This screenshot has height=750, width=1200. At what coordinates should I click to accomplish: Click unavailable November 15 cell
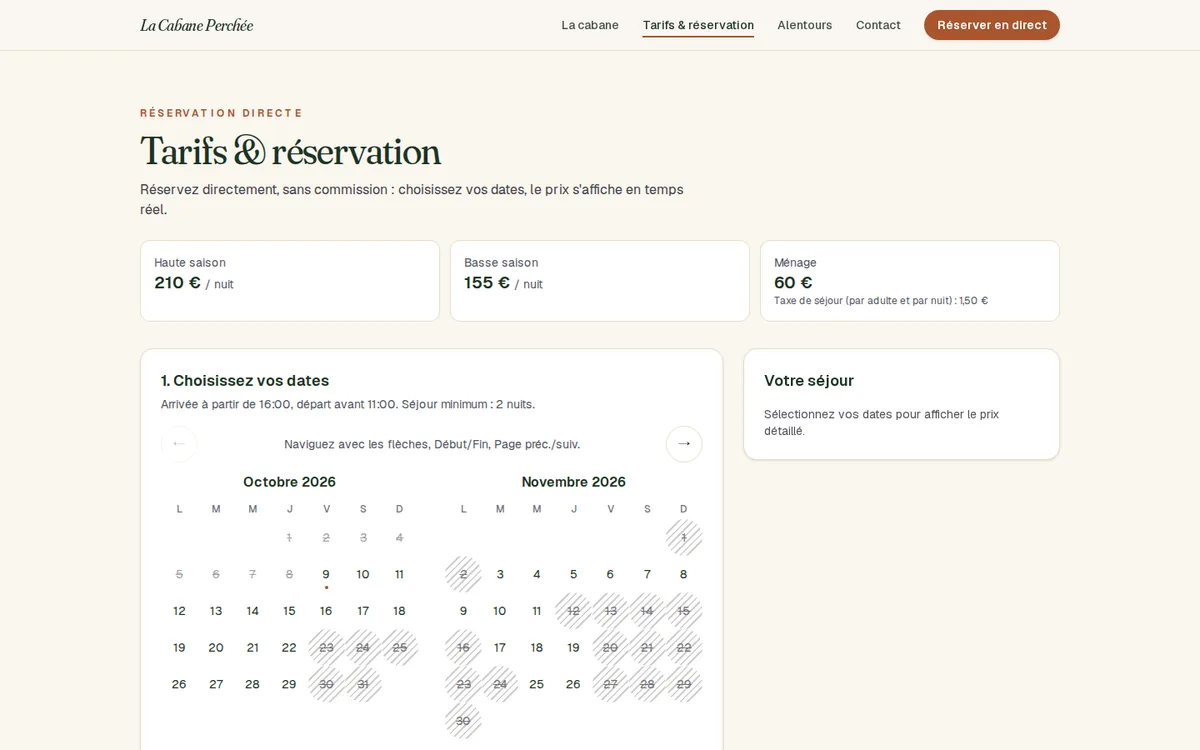pyautogui.click(x=684, y=611)
